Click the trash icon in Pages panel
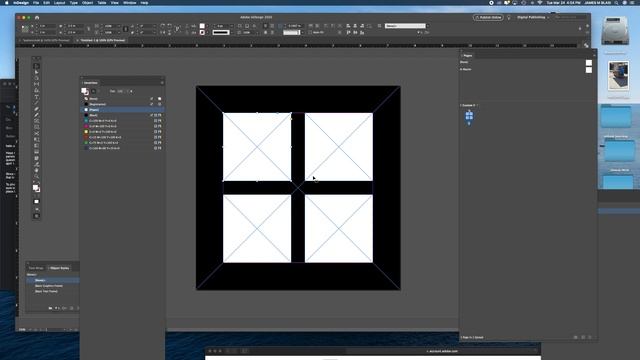640x360 pixels. click(590, 337)
